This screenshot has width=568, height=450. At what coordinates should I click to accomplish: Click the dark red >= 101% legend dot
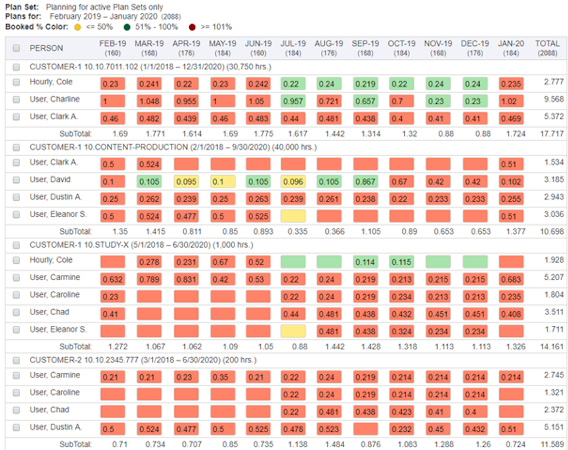192,27
